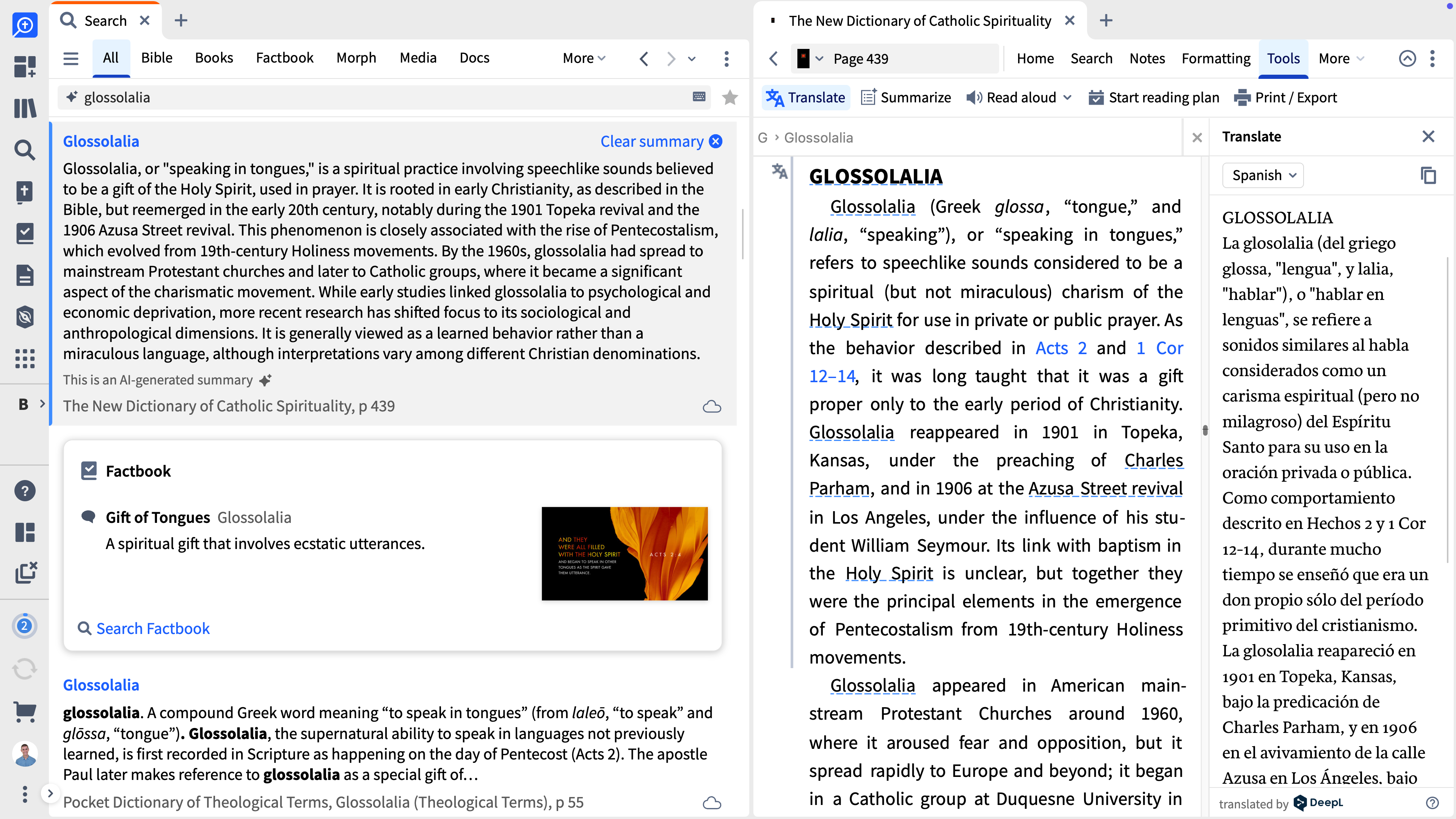Viewport: 1456px width, 819px height.
Task: Open the Factbook checkmark icon in sidebar
Action: pyautogui.click(x=25, y=234)
